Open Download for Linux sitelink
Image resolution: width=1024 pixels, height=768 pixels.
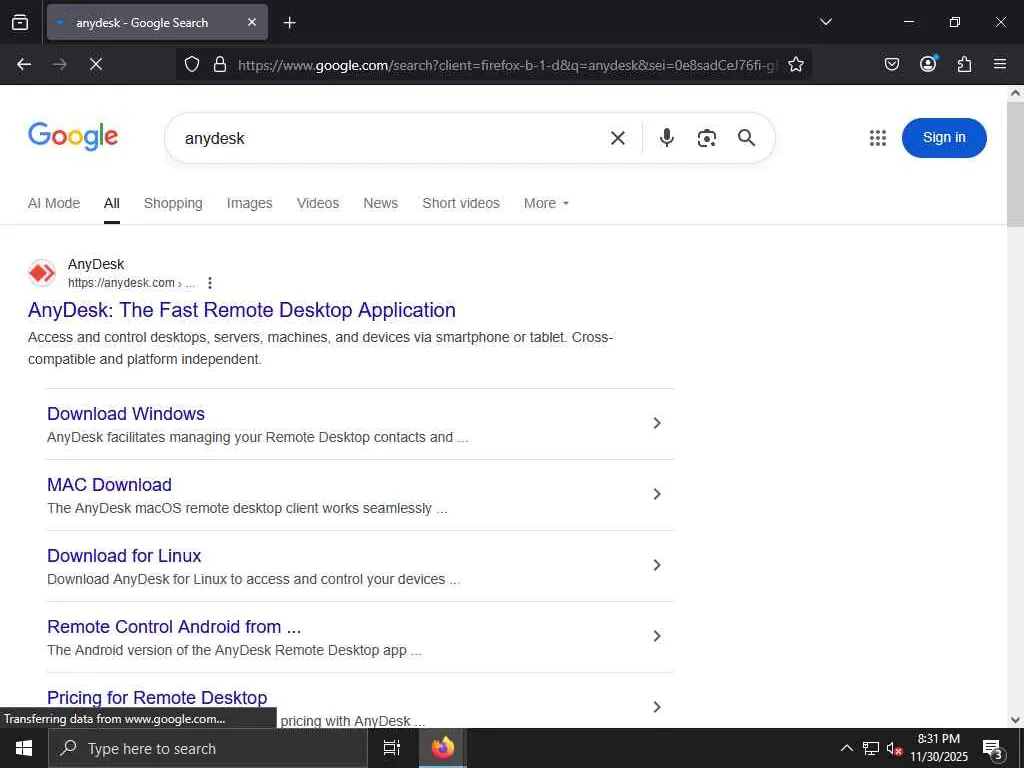point(124,556)
